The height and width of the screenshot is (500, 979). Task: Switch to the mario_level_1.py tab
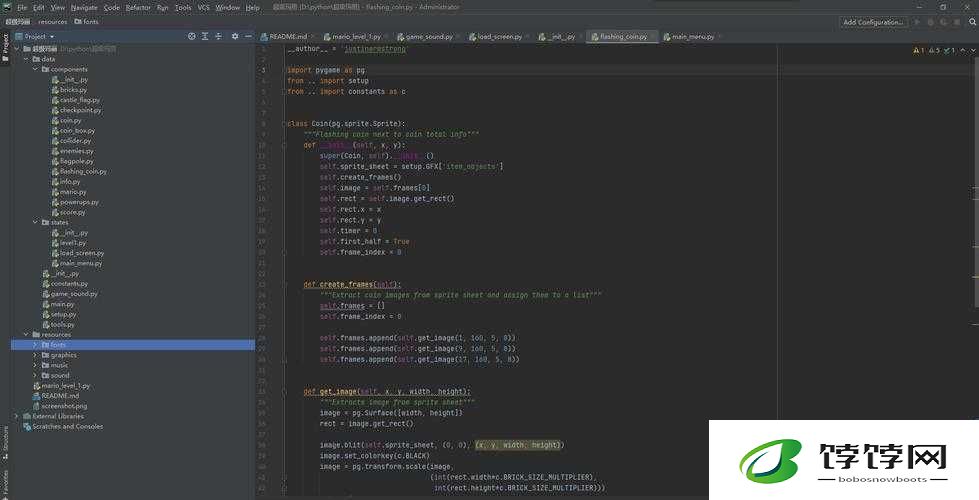click(357, 37)
